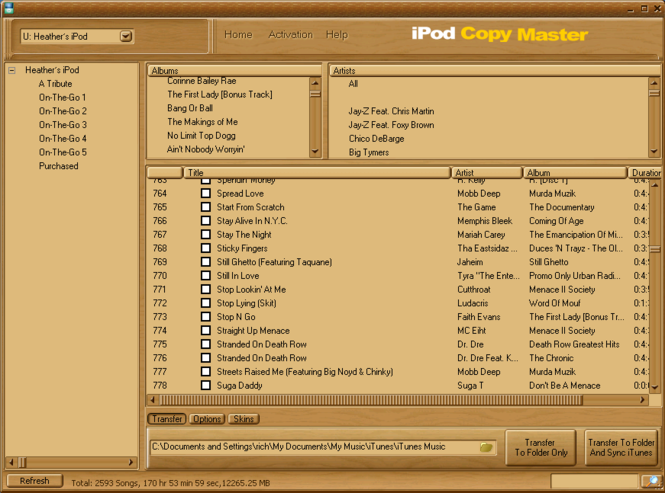Screen dimensions: 665x493
Task: Click the browse folder icon in path field
Action: click(486, 448)
